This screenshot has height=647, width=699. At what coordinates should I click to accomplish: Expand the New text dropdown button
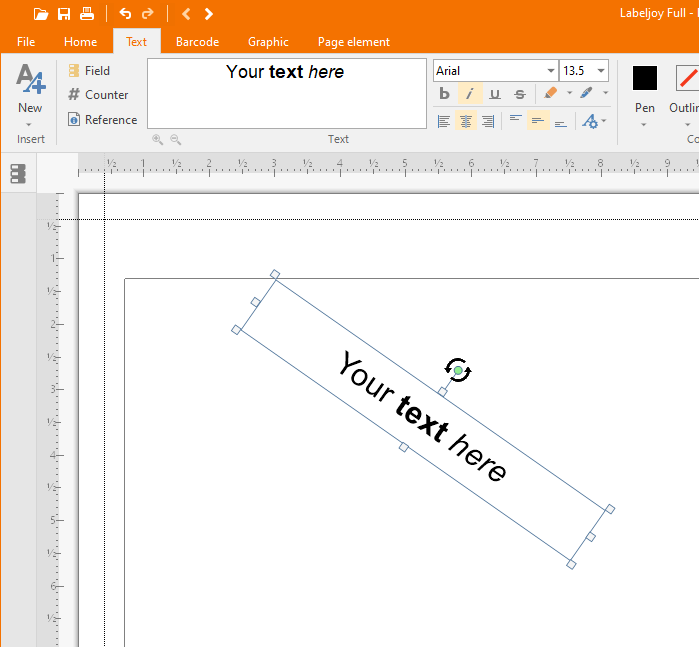point(30,124)
